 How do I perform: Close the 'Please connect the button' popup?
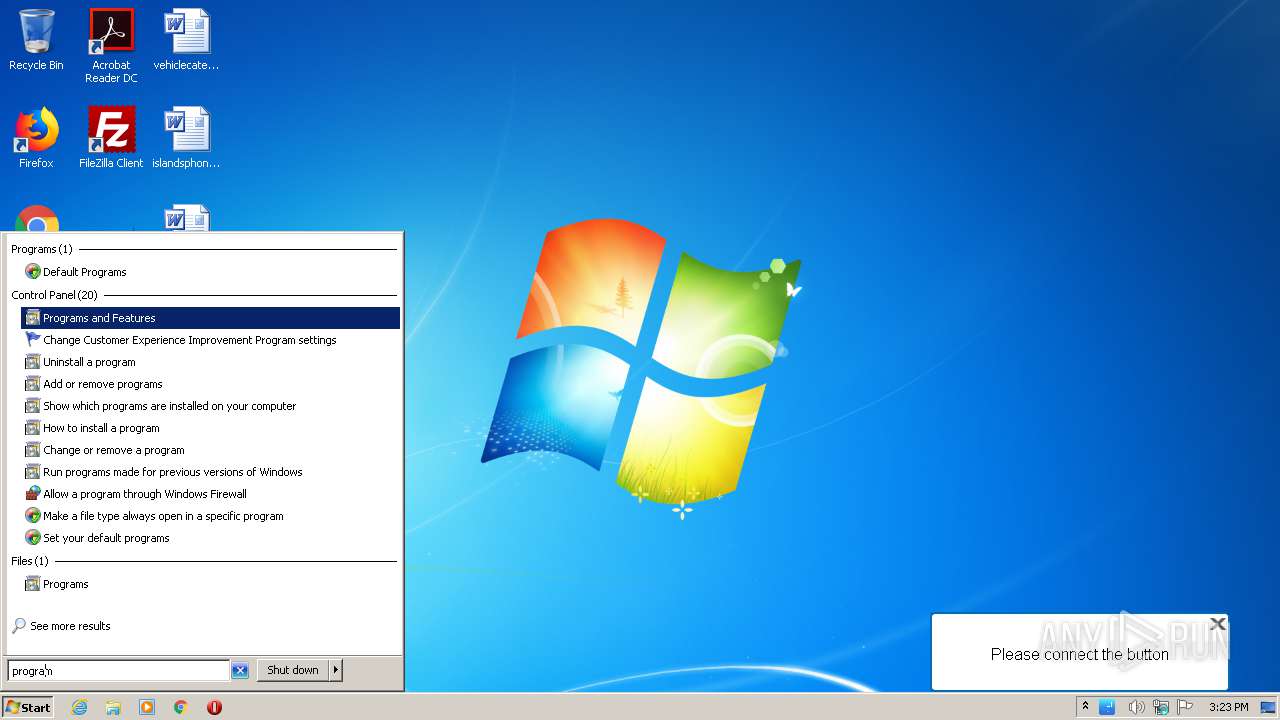[1217, 624]
